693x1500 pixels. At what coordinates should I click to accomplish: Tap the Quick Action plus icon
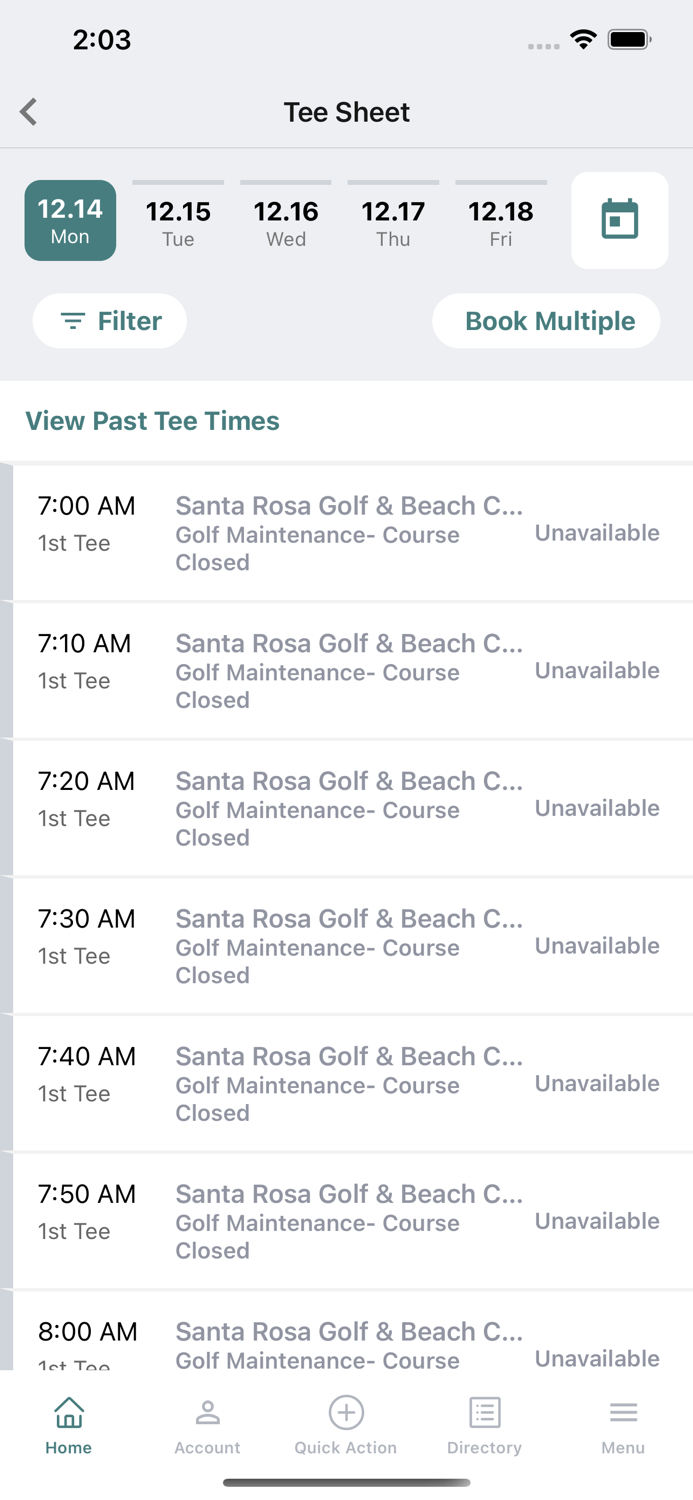pyautogui.click(x=346, y=1412)
